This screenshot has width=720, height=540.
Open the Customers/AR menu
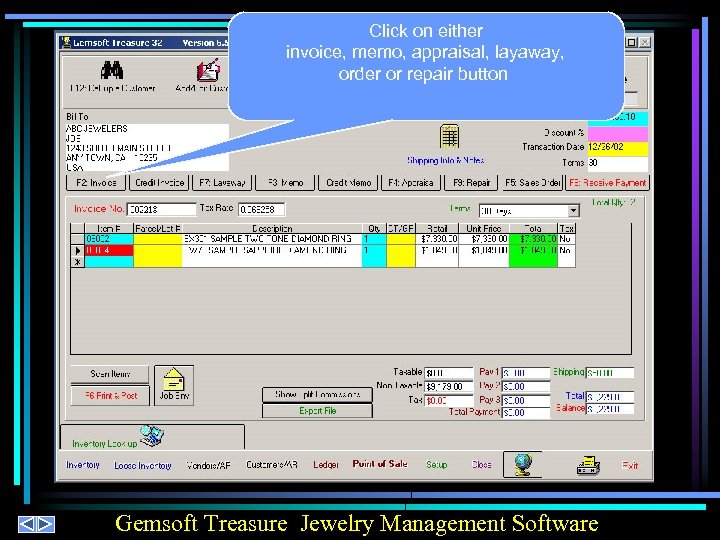271,465
